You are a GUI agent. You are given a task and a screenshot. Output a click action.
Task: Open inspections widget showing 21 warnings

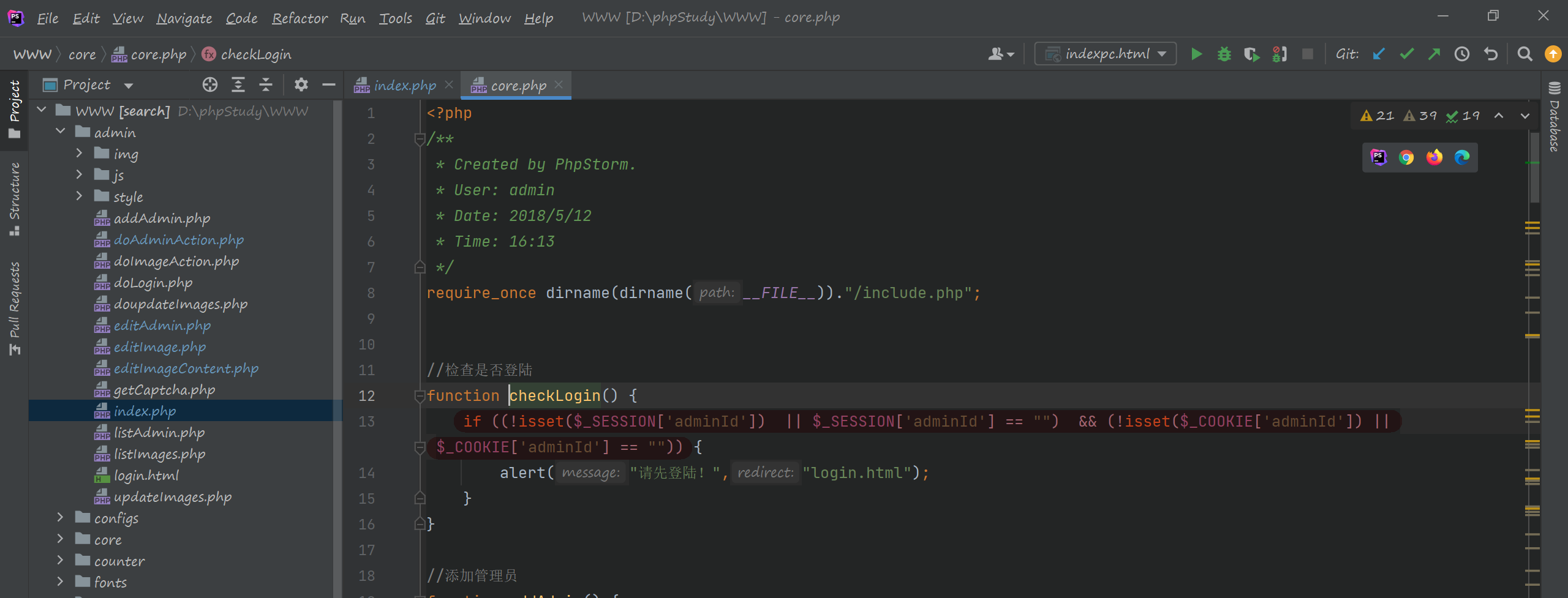(1376, 116)
